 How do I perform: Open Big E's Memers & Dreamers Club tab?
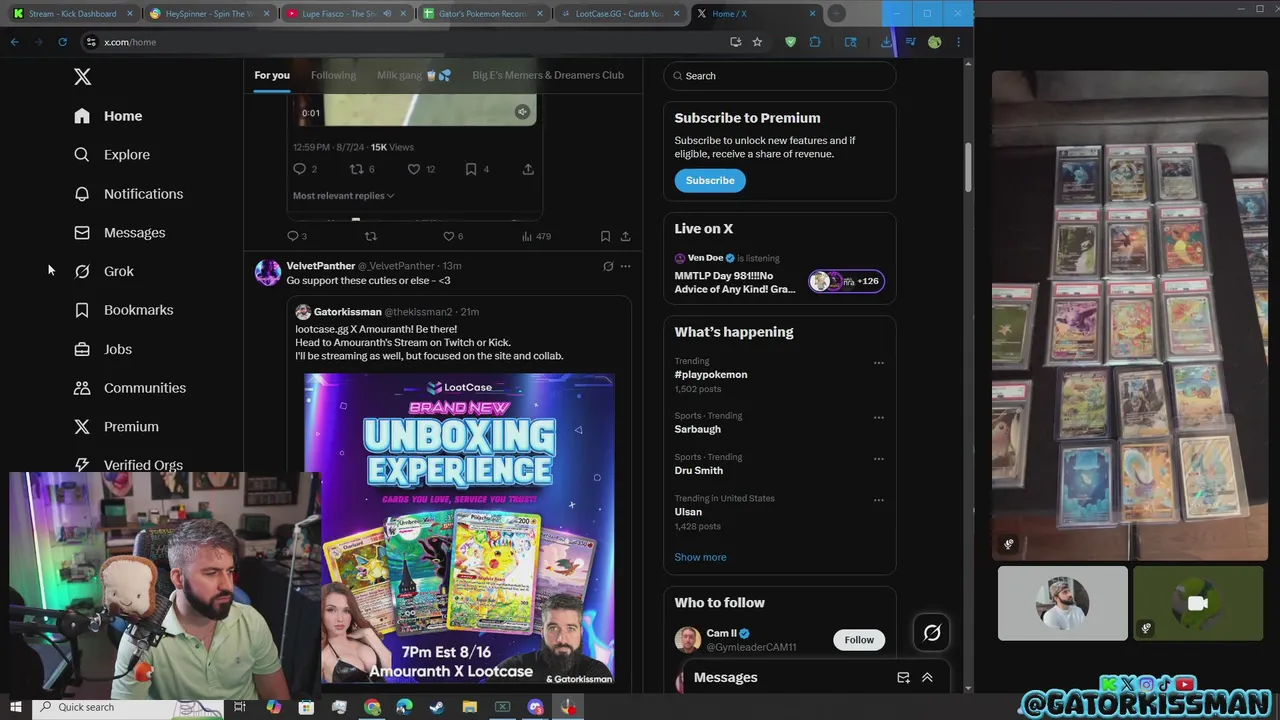pos(548,75)
